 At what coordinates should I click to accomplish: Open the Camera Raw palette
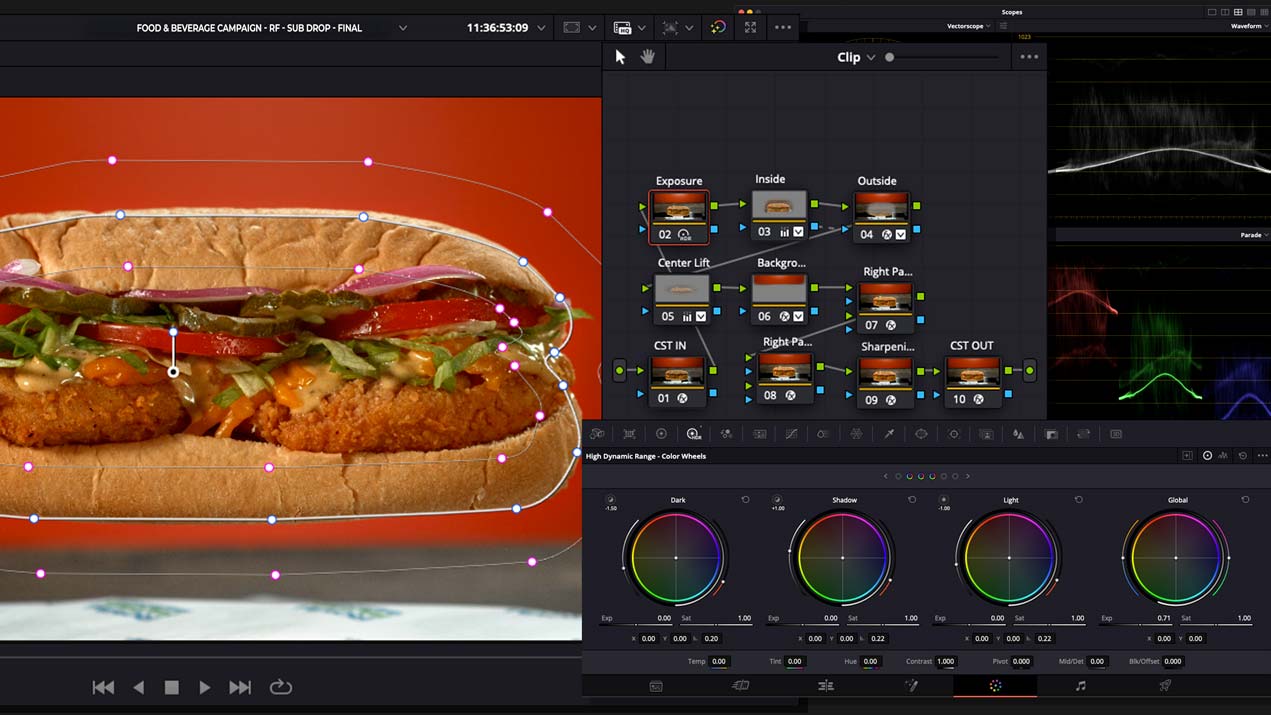[597, 433]
